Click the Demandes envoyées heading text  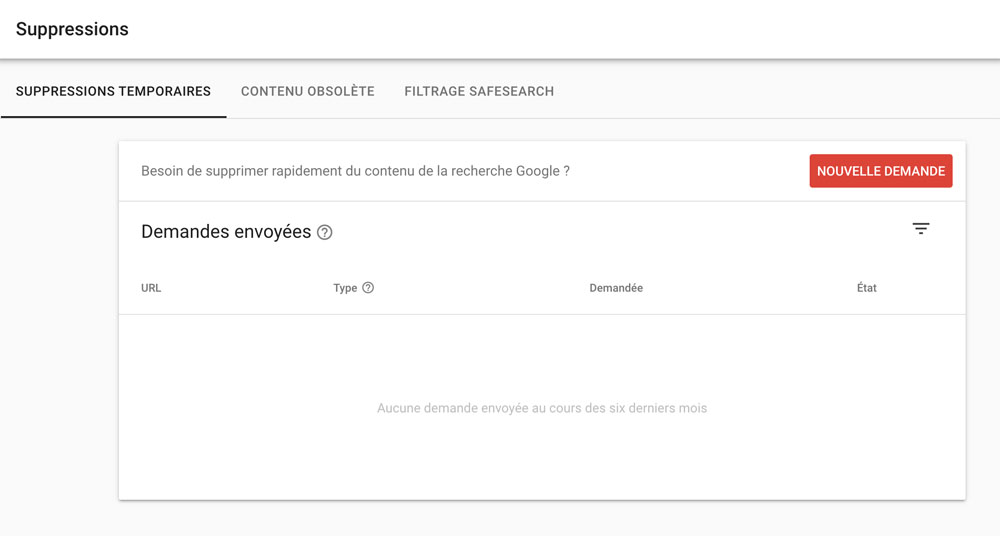pyautogui.click(x=226, y=232)
